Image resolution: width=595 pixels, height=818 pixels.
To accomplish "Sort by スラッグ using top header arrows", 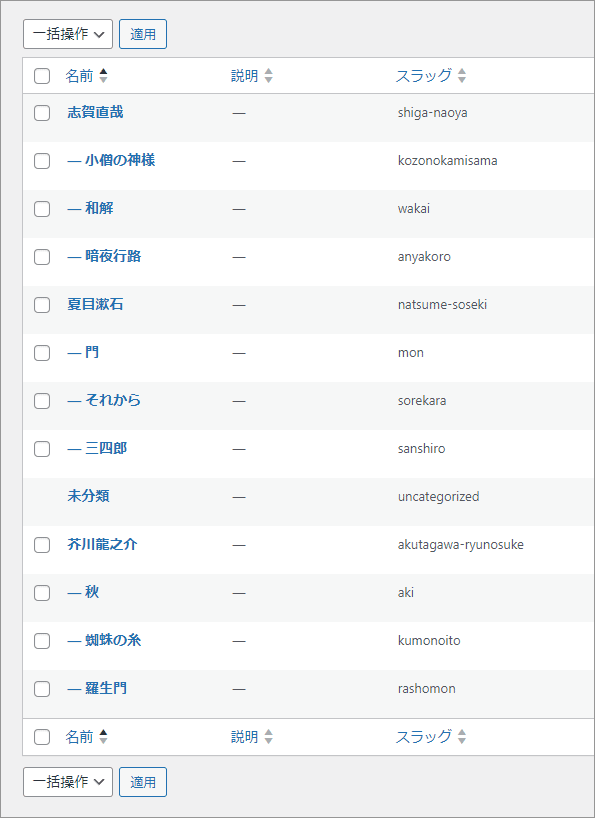I will 462,76.
